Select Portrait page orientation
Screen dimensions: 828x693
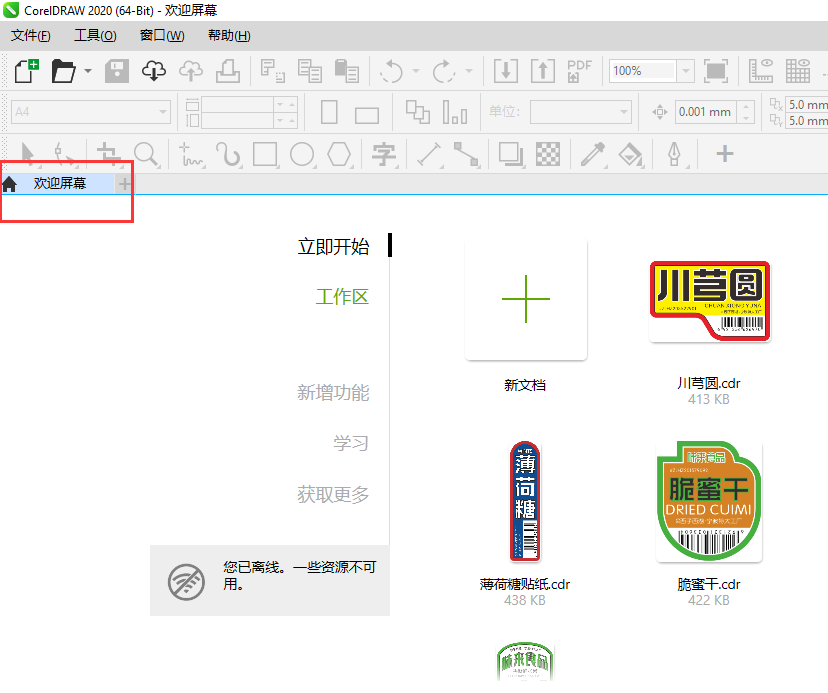tap(330, 112)
